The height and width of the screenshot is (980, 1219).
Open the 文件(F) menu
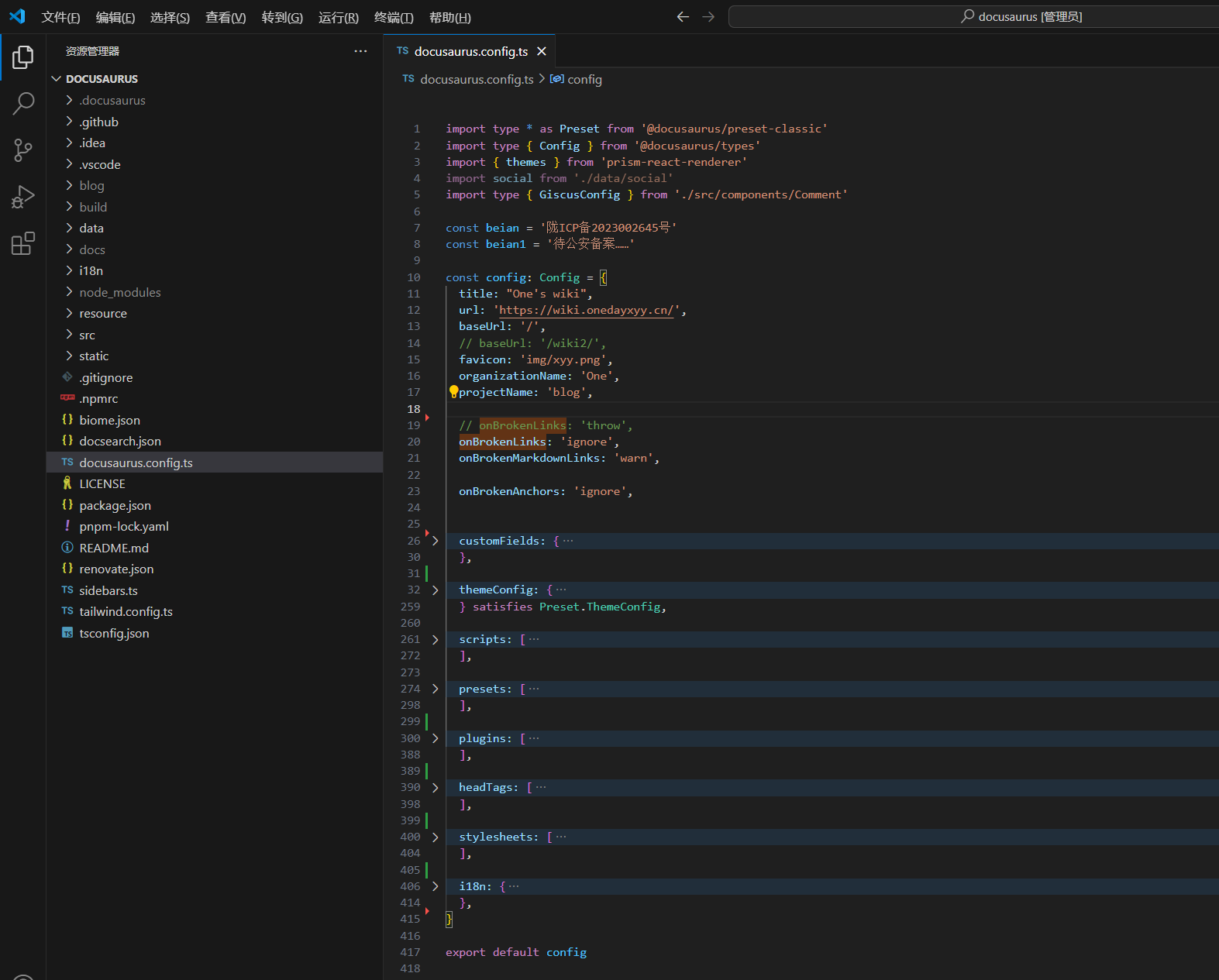[x=60, y=17]
